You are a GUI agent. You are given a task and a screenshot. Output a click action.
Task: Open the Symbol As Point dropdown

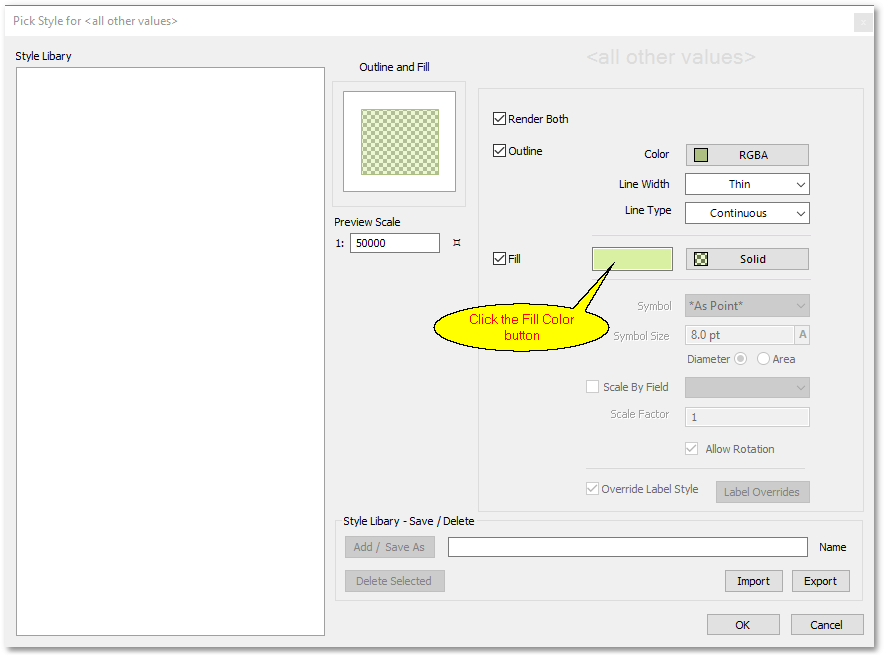pos(747,306)
